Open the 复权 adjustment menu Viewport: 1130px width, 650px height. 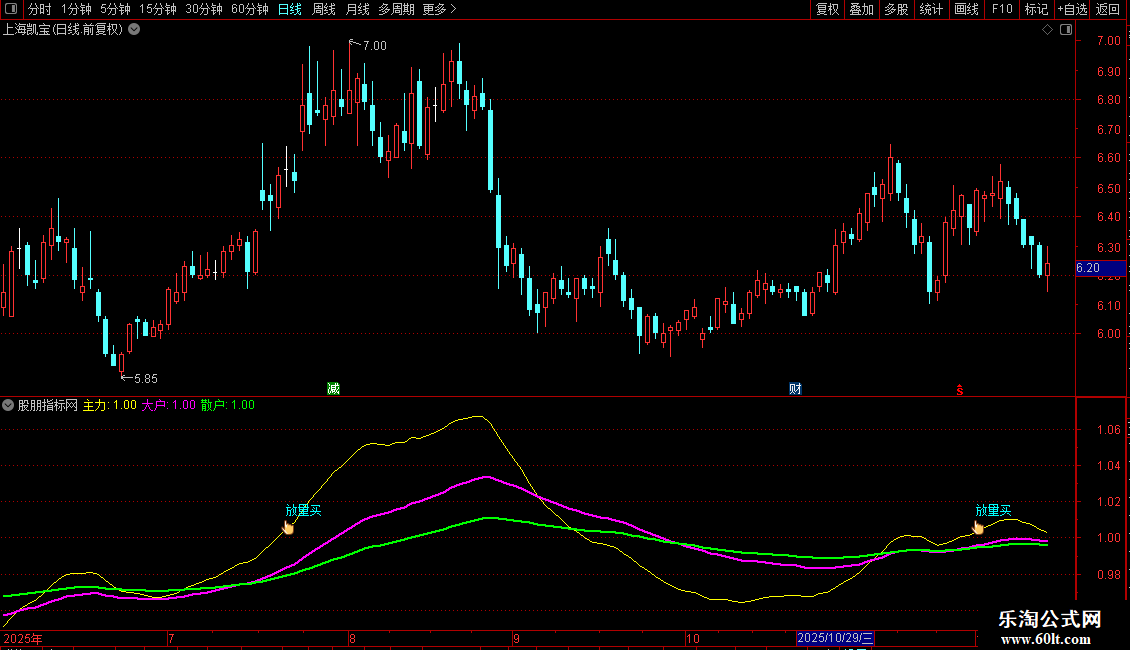pos(827,9)
